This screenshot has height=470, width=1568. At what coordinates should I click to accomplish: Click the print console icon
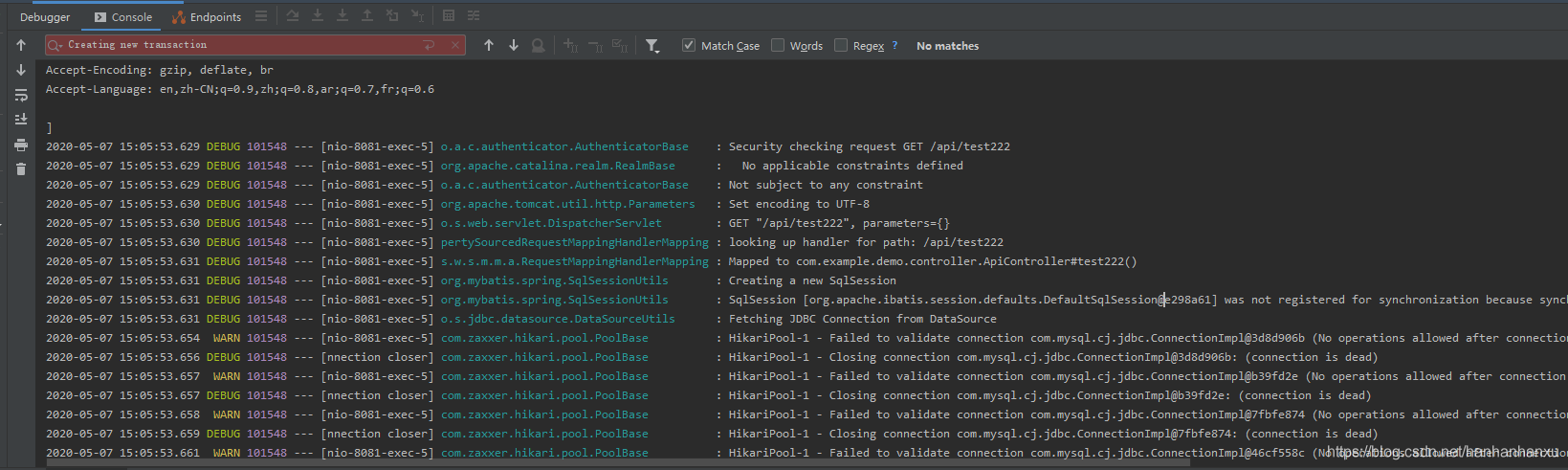click(21, 145)
